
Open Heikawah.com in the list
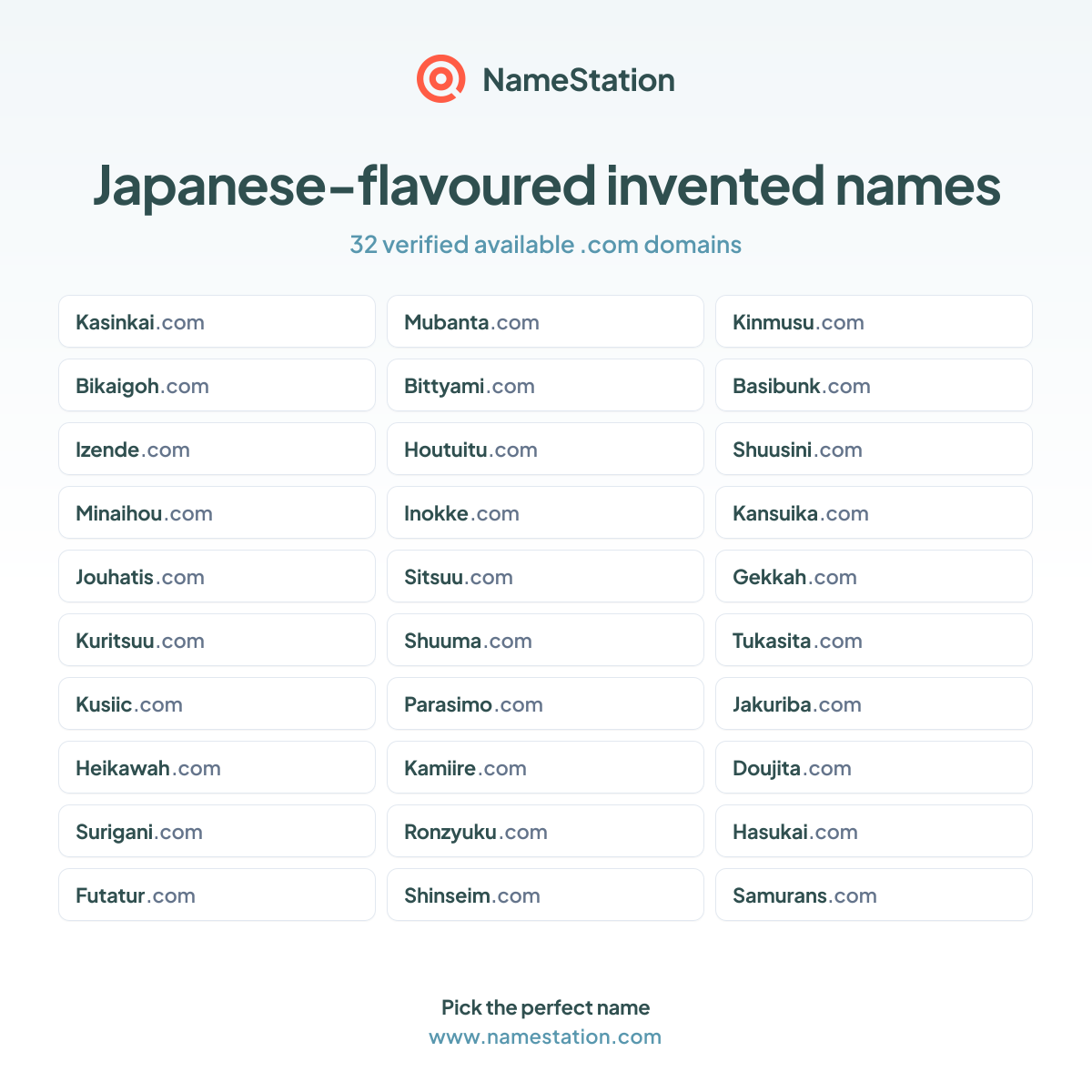coord(217,767)
